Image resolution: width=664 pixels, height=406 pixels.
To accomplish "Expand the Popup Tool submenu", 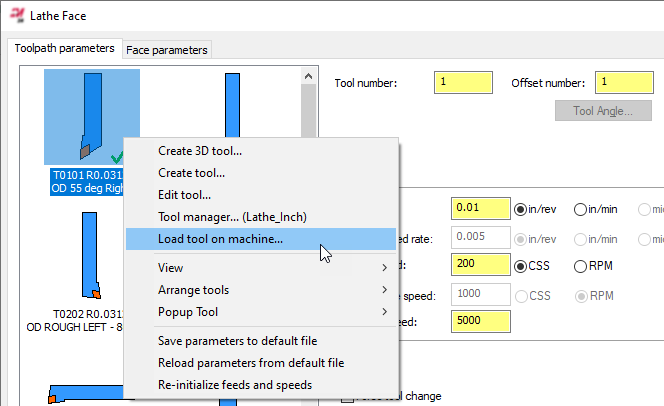I will [262, 312].
